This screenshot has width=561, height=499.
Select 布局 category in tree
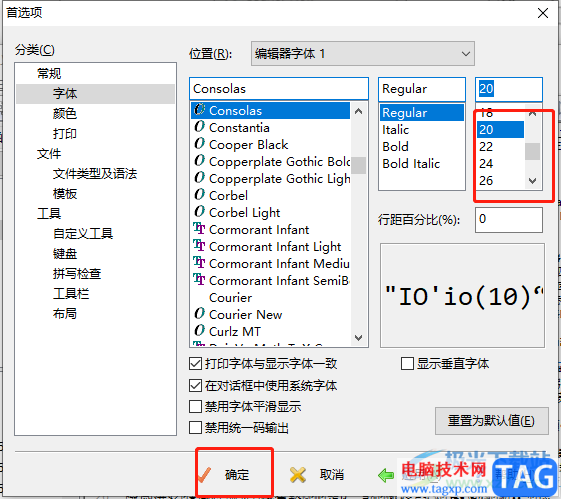point(65,314)
